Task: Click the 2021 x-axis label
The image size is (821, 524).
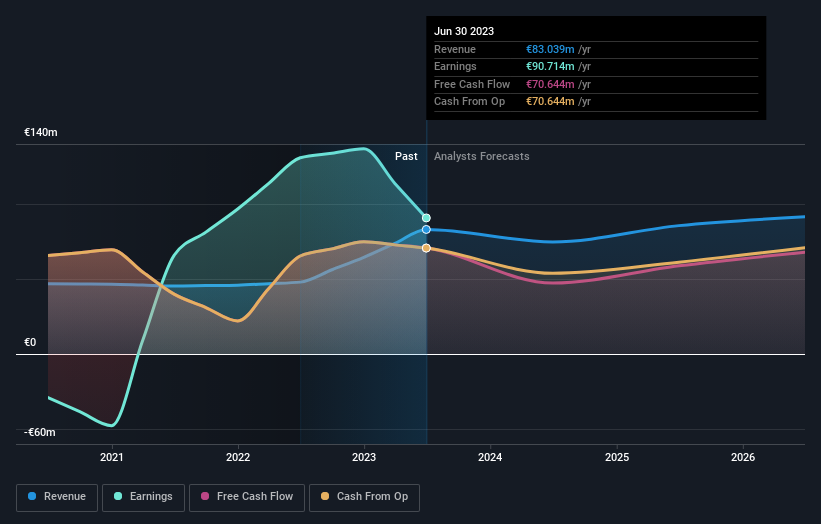Action: click(112, 457)
